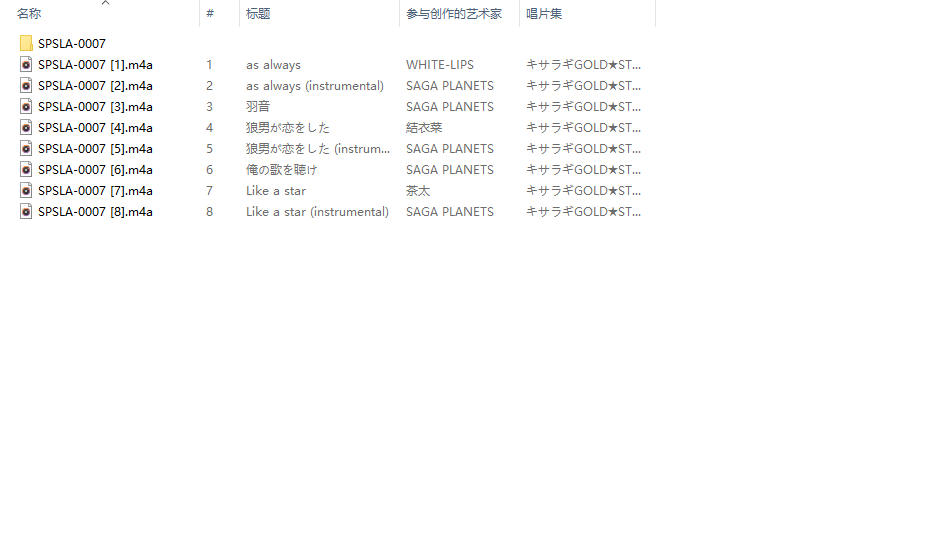The width and height of the screenshot is (936, 535).
Task: Select file name SPSLA-0007 [6].m4a
Action: pos(95,170)
